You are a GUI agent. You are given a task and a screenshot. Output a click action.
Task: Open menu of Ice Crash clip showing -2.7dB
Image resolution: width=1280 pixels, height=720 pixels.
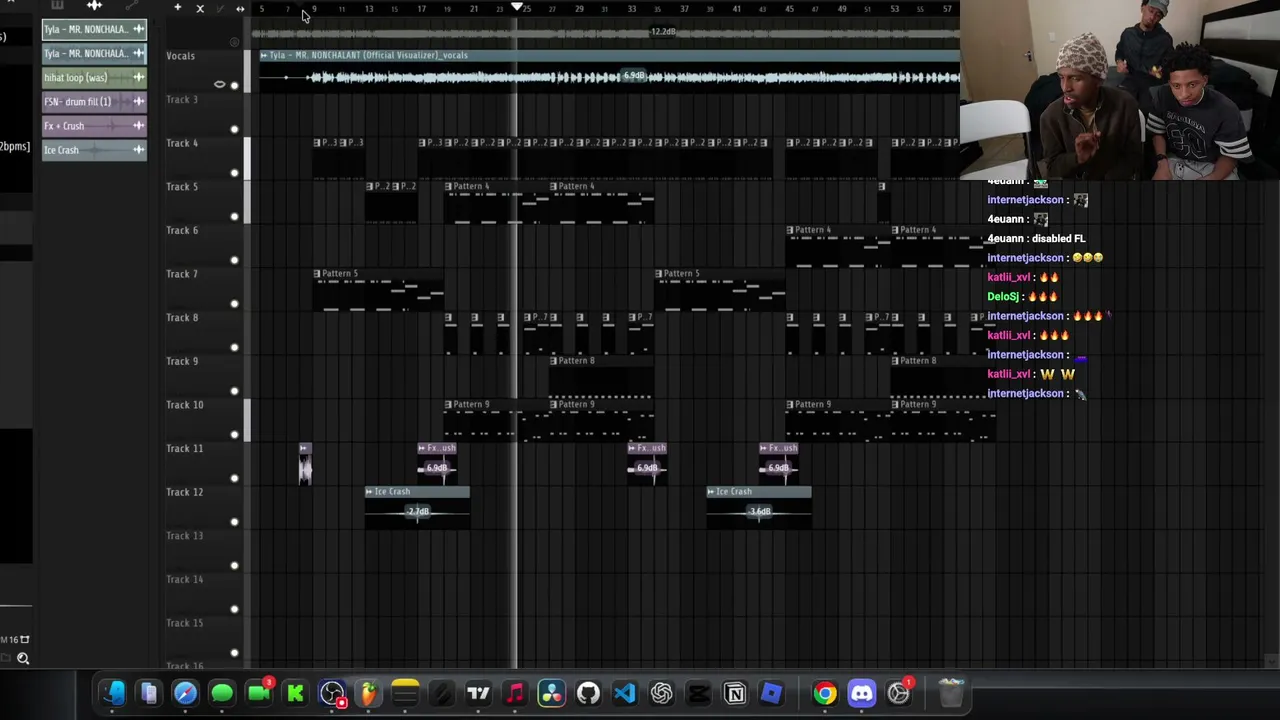coord(369,492)
